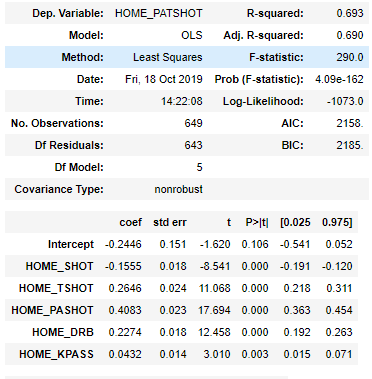
Task: Click the Intercept t value -1.620
Action: [215, 244]
